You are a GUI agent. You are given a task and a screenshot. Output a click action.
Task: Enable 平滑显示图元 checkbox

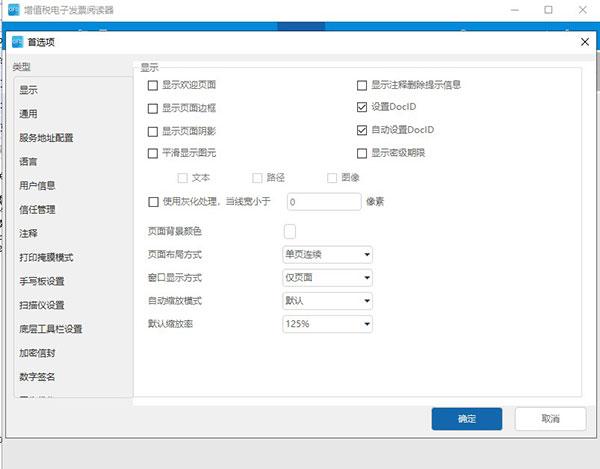tap(153, 153)
